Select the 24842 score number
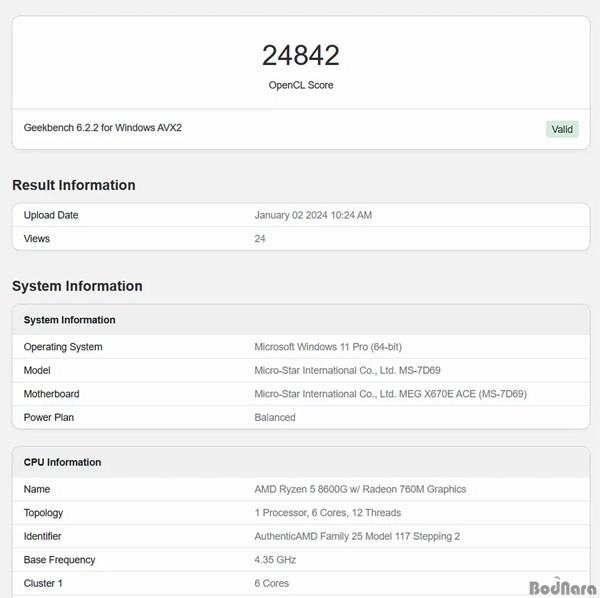The height and width of the screenshot is (598, 600). point(301,55)
